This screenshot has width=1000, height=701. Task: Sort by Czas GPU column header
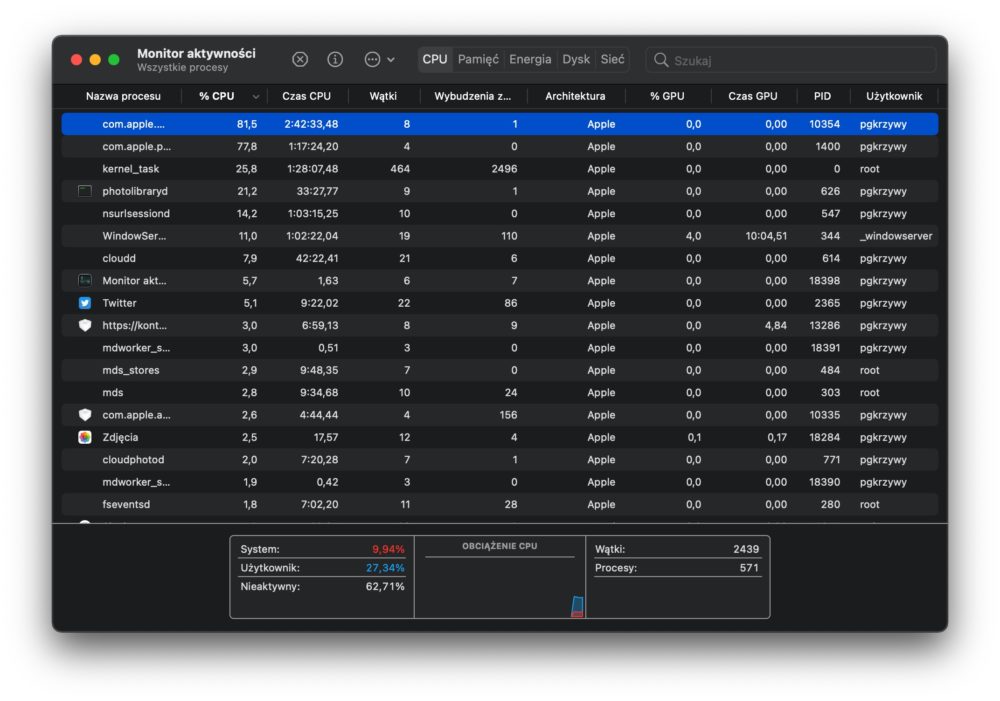click(753, 96)
